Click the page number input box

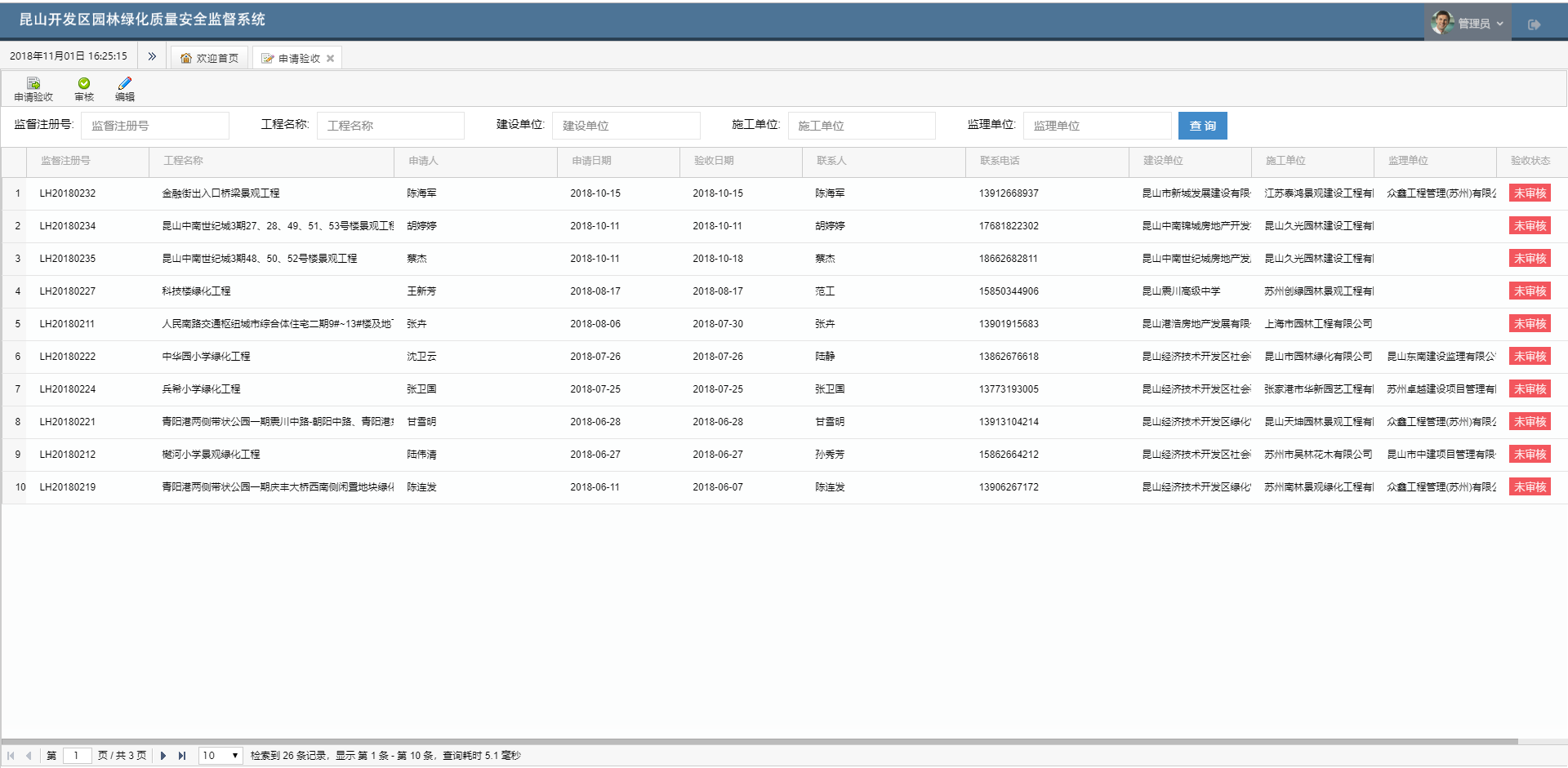point(77,756)
